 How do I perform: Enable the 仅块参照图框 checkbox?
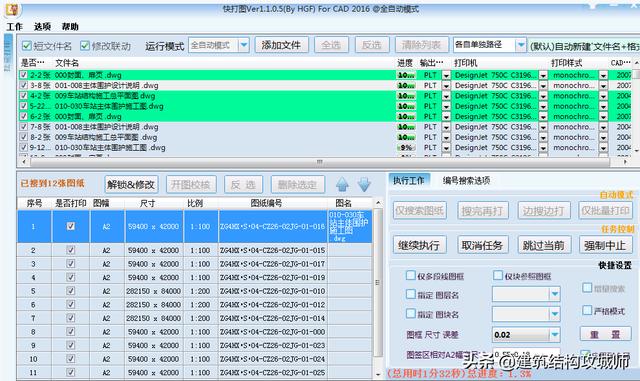coord(498,275)
